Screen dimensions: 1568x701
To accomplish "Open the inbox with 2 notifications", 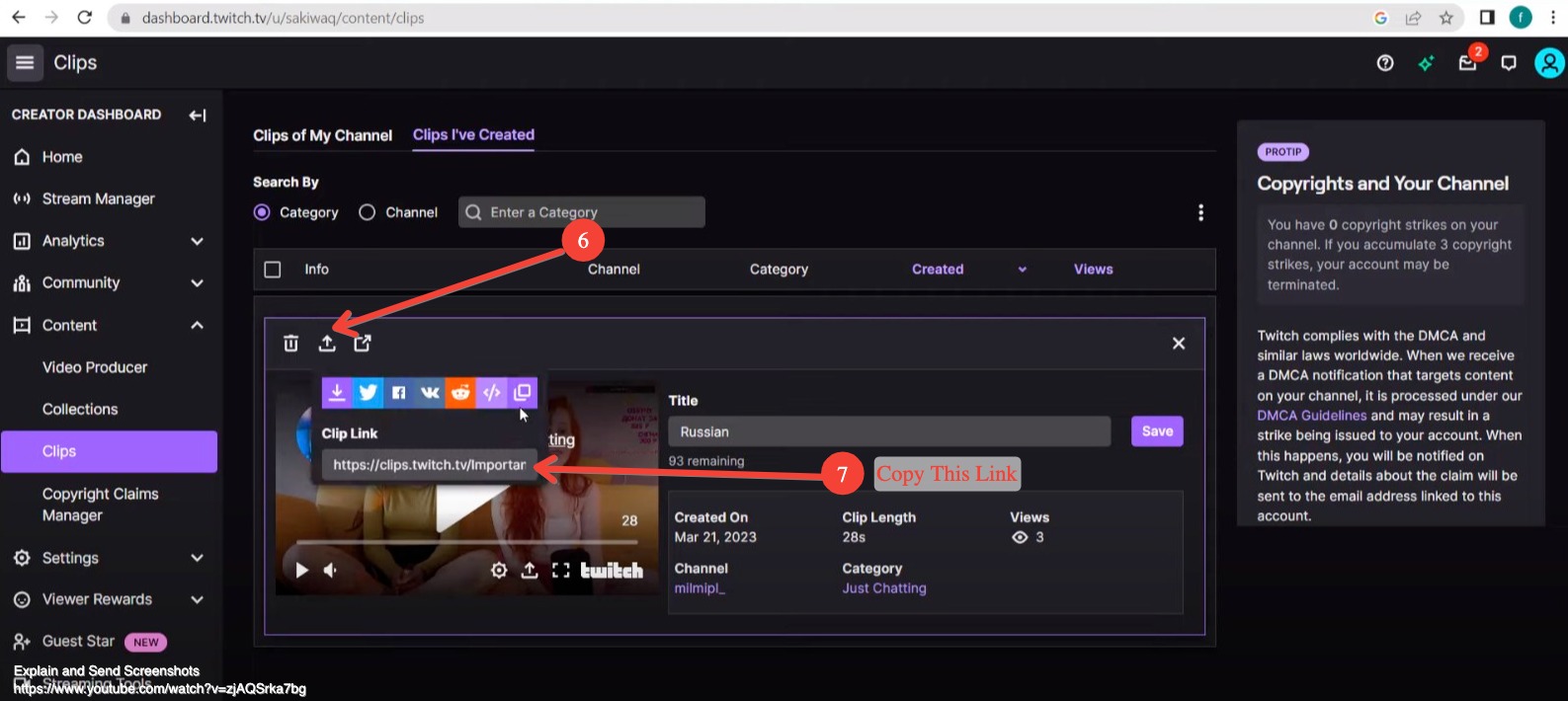I will click(1468, 62).
